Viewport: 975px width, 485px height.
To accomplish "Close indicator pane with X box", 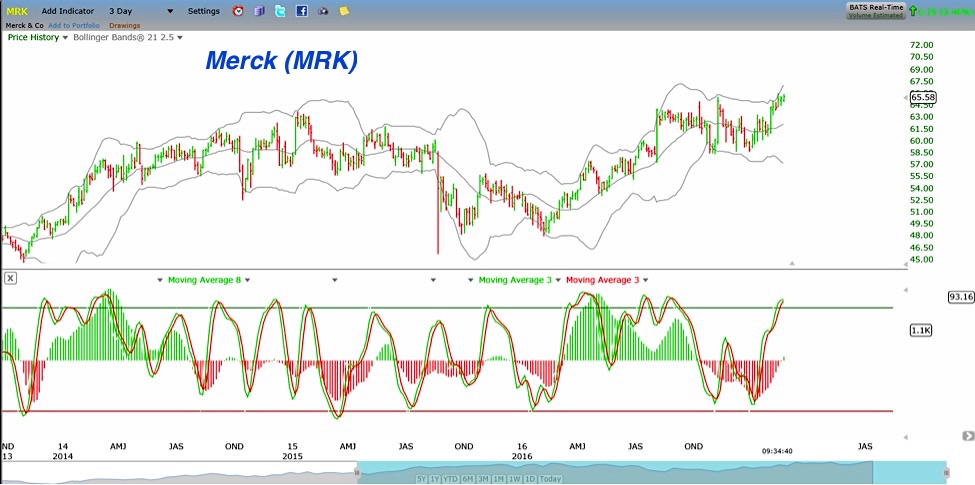I will pos(11,279).
